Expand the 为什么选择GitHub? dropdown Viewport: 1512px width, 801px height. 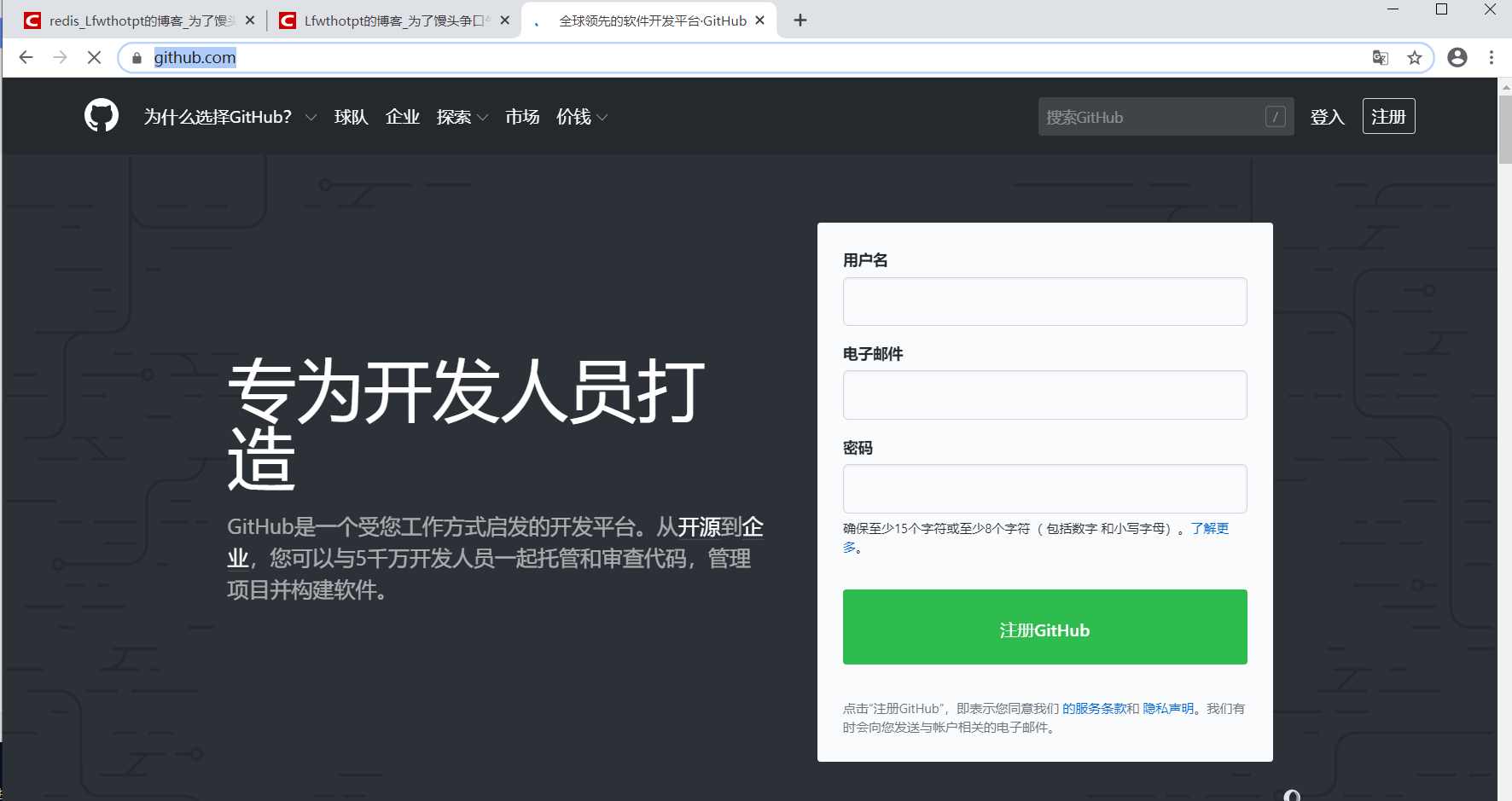[230, 117]
